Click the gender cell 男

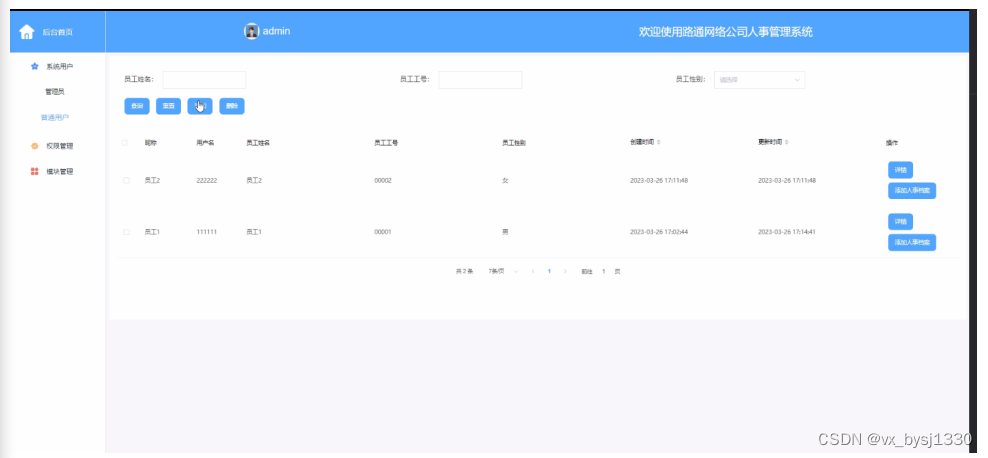[x=505, y=232]
